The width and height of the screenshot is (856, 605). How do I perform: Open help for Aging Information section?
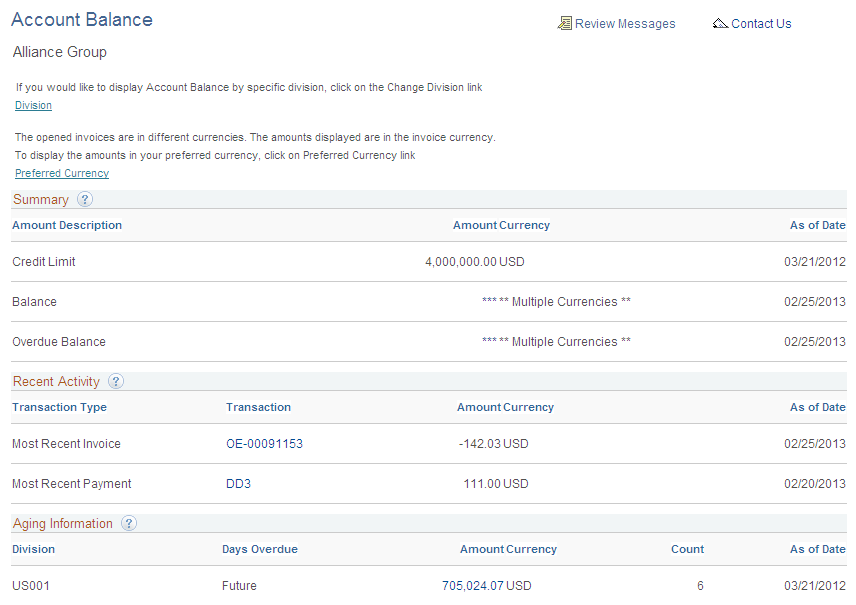129,523
